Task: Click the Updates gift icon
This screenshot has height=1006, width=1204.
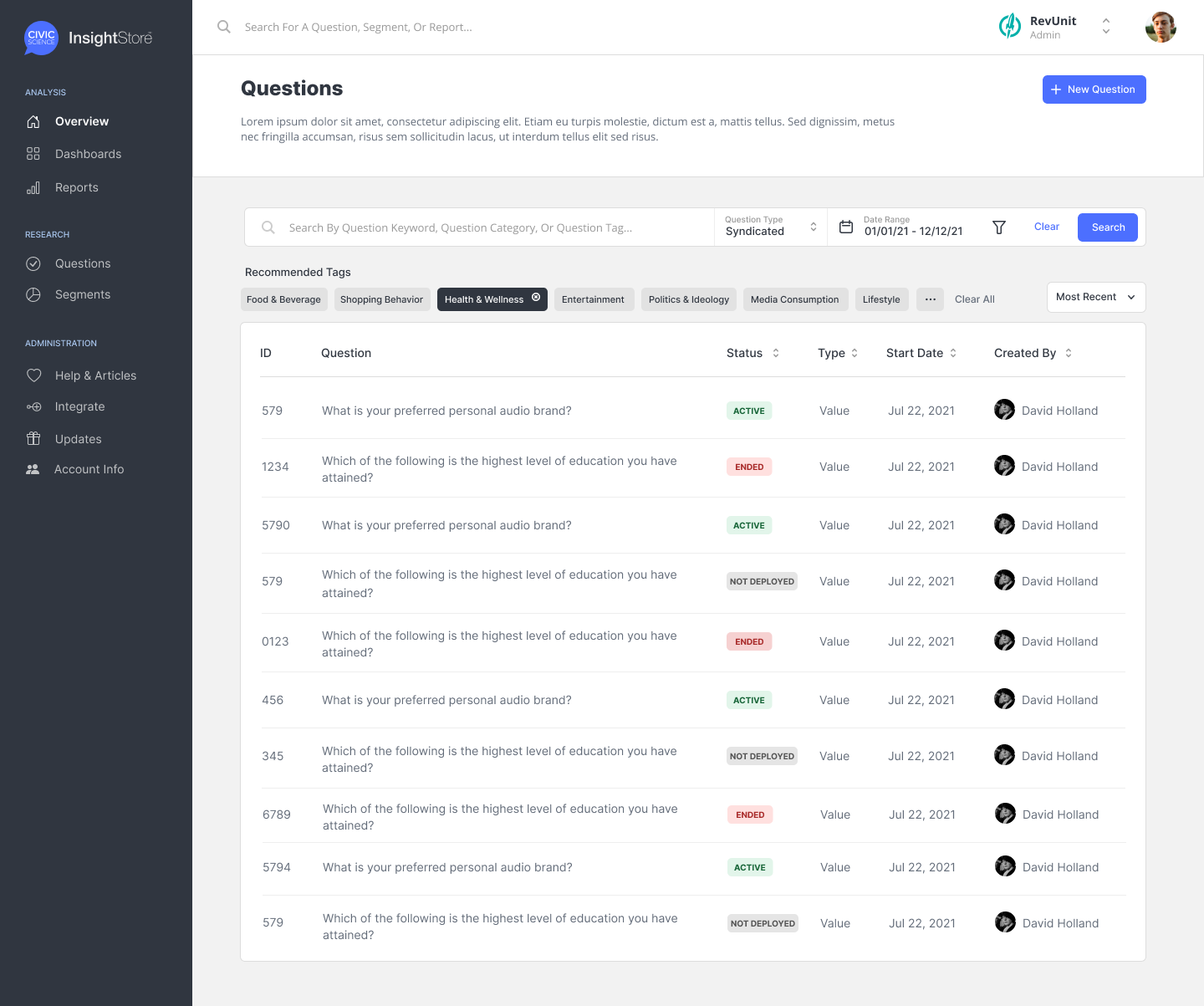Action: point(33,438)
